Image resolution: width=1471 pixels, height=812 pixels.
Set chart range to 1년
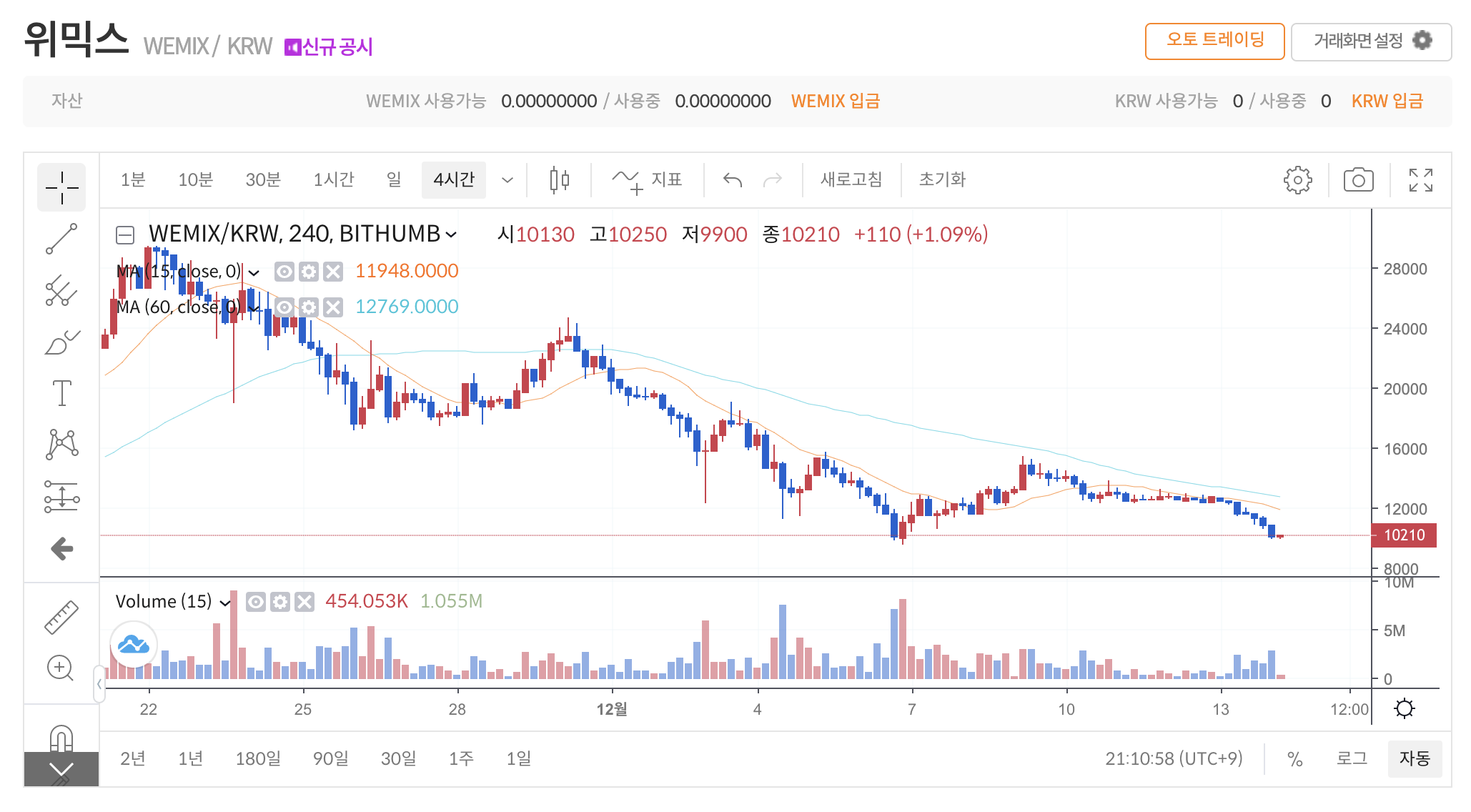191,758
